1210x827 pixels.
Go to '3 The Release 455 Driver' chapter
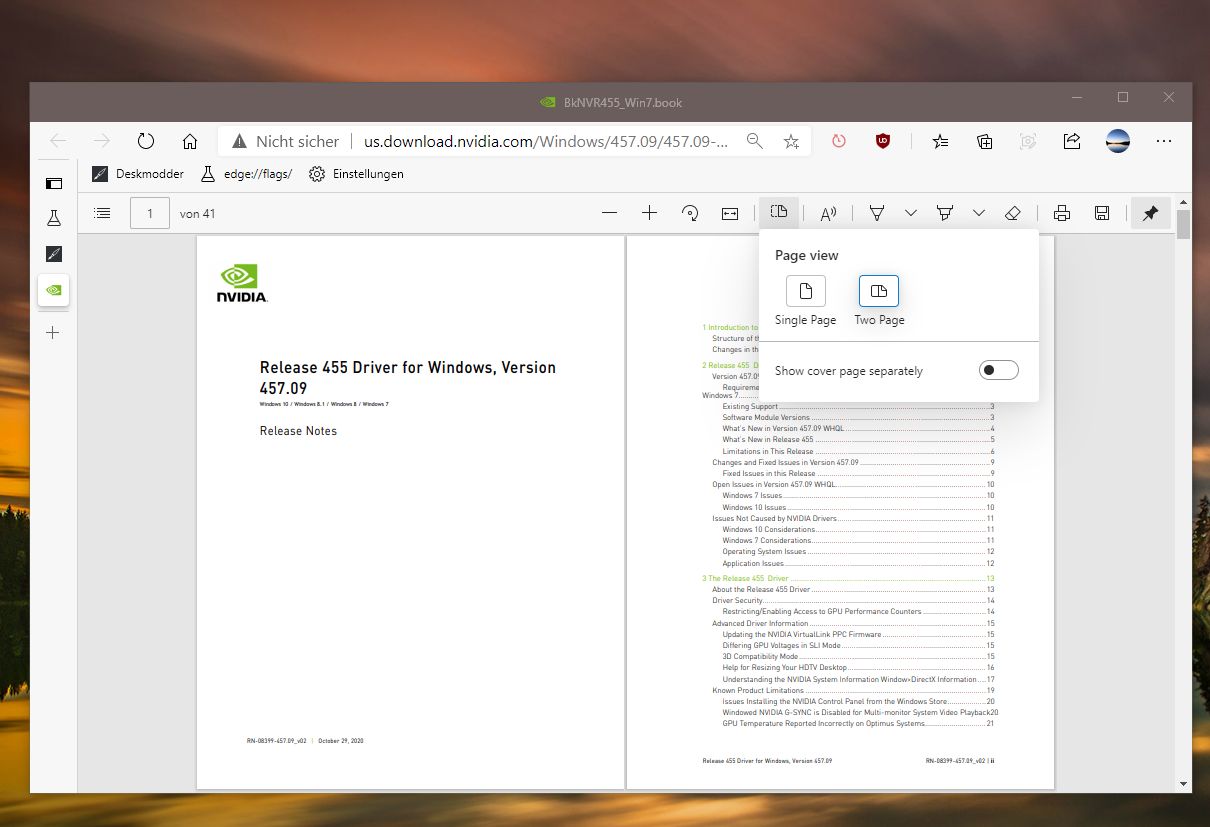[x=848, y=578]
